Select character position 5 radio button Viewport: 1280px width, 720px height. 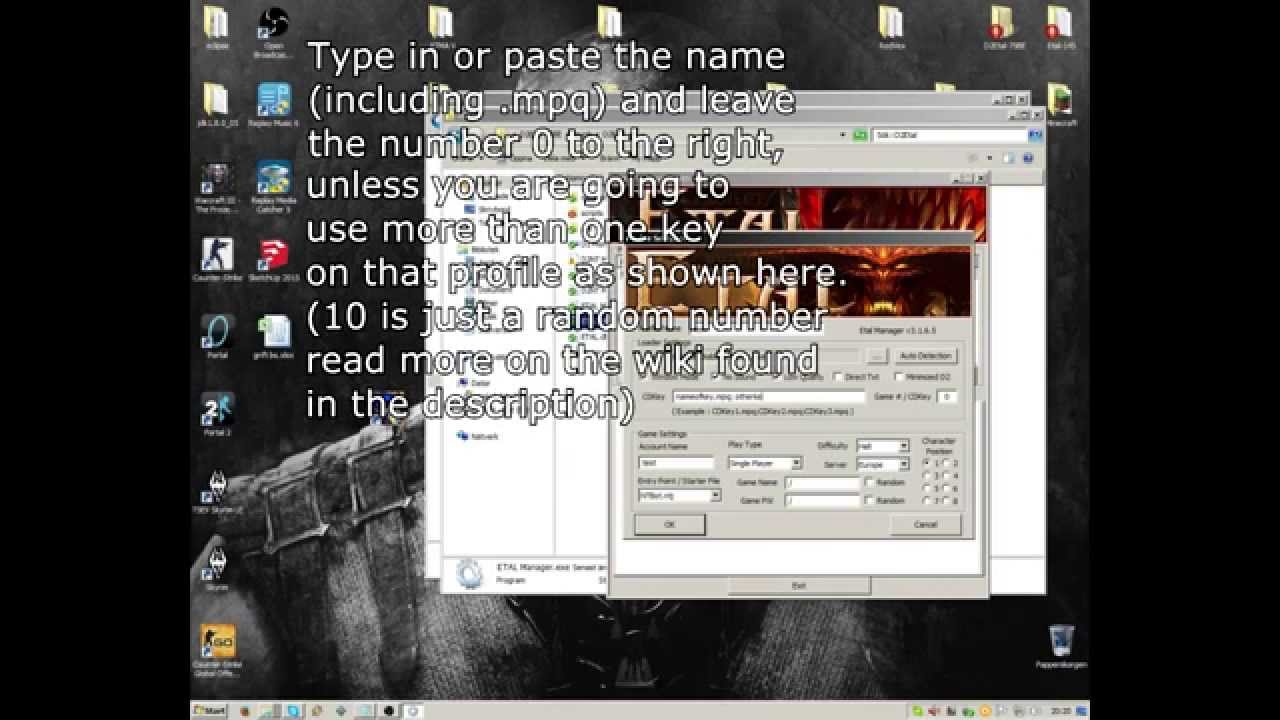pos(926,488)
